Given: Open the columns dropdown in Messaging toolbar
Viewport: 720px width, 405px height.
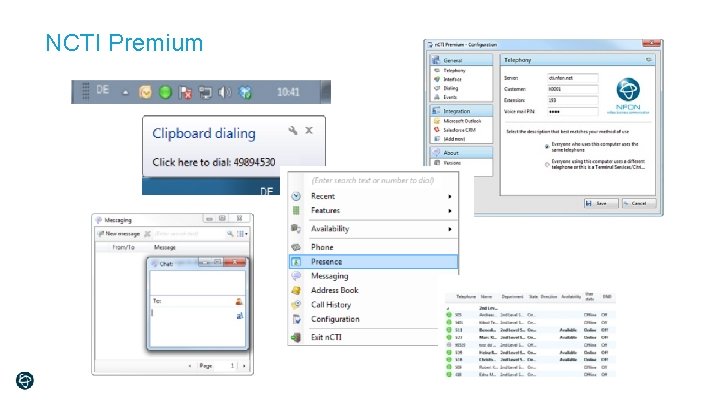Looking at the screenshot, I should tap(242, 234).
